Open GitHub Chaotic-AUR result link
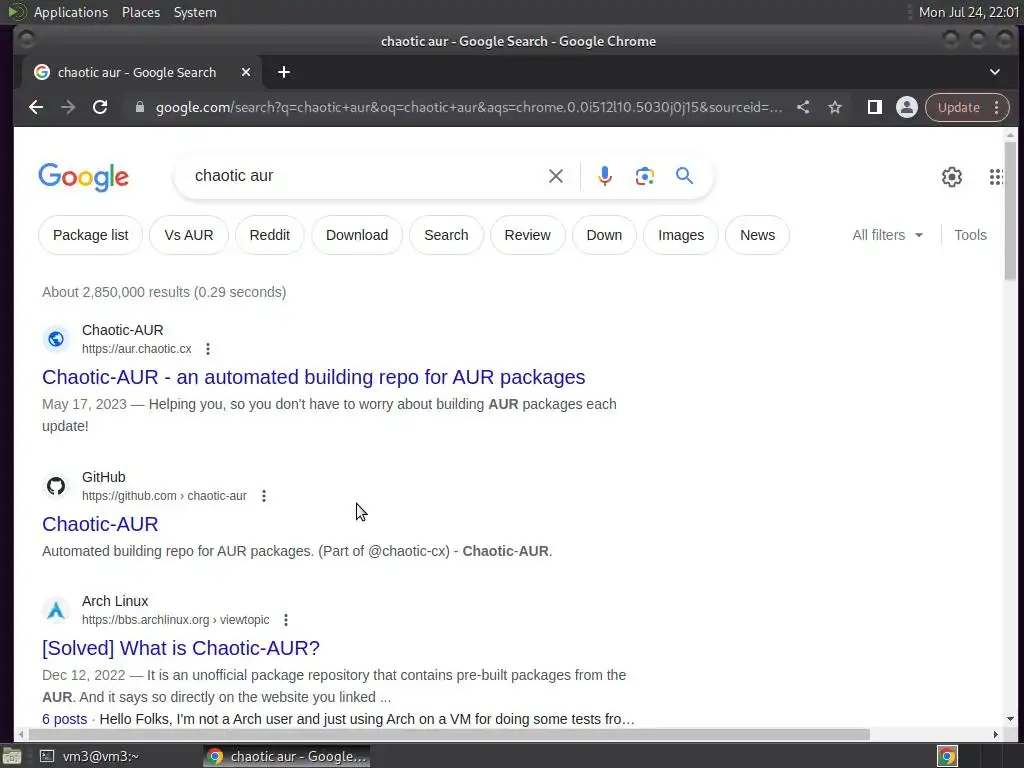The height and width of the screenshot is (768, 1024). pyautogui.click(x=100, y=524)
